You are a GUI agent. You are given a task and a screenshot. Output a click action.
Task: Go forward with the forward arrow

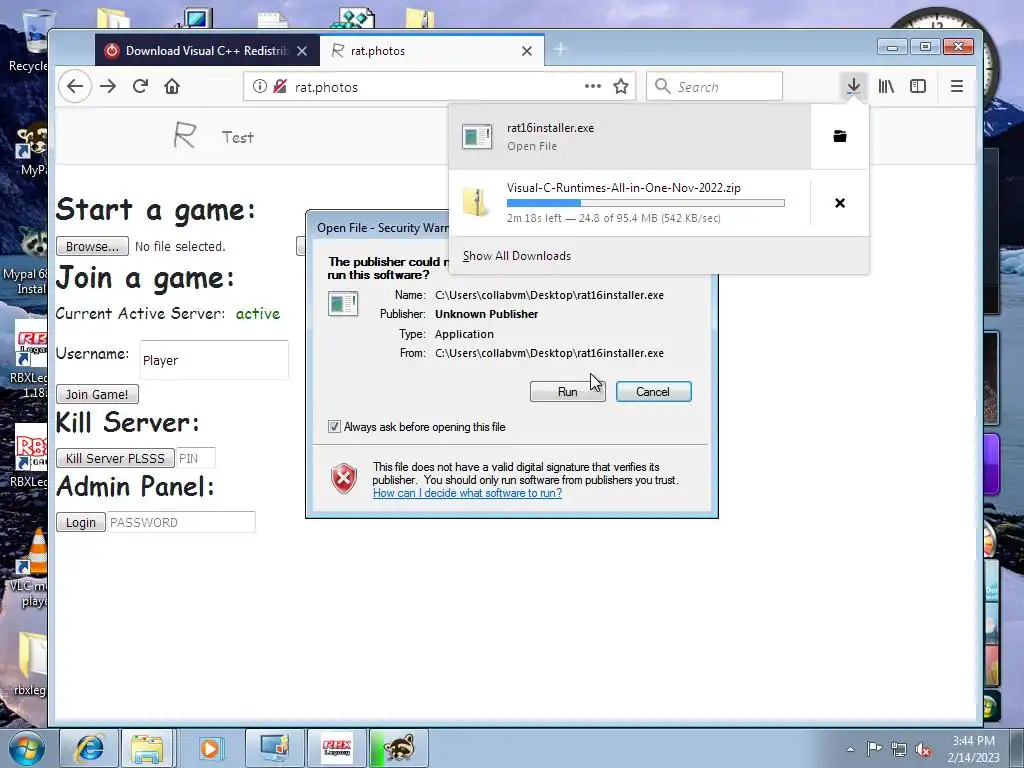tap(108, 86)
